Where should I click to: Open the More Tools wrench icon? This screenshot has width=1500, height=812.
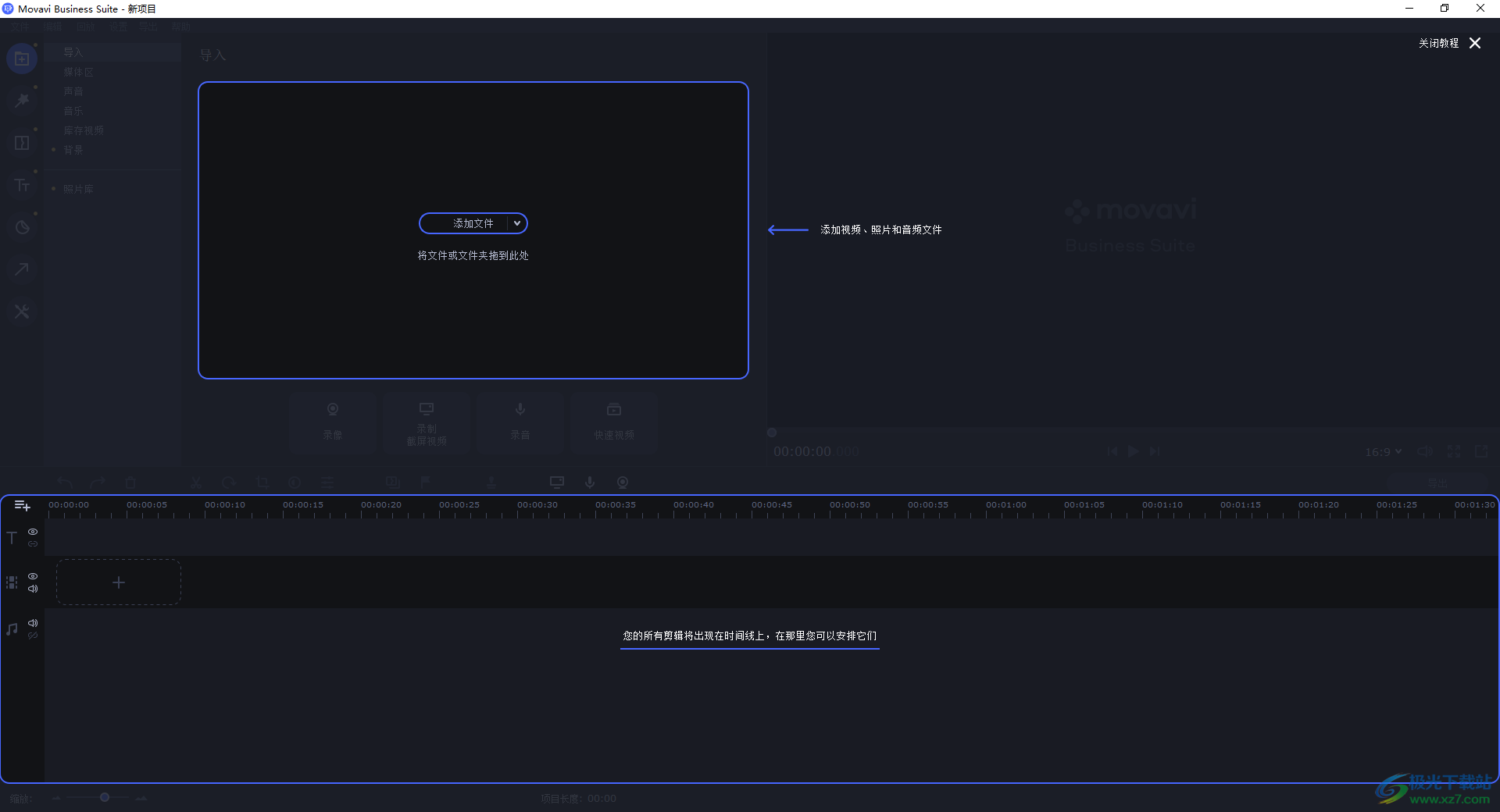(22, 312)
